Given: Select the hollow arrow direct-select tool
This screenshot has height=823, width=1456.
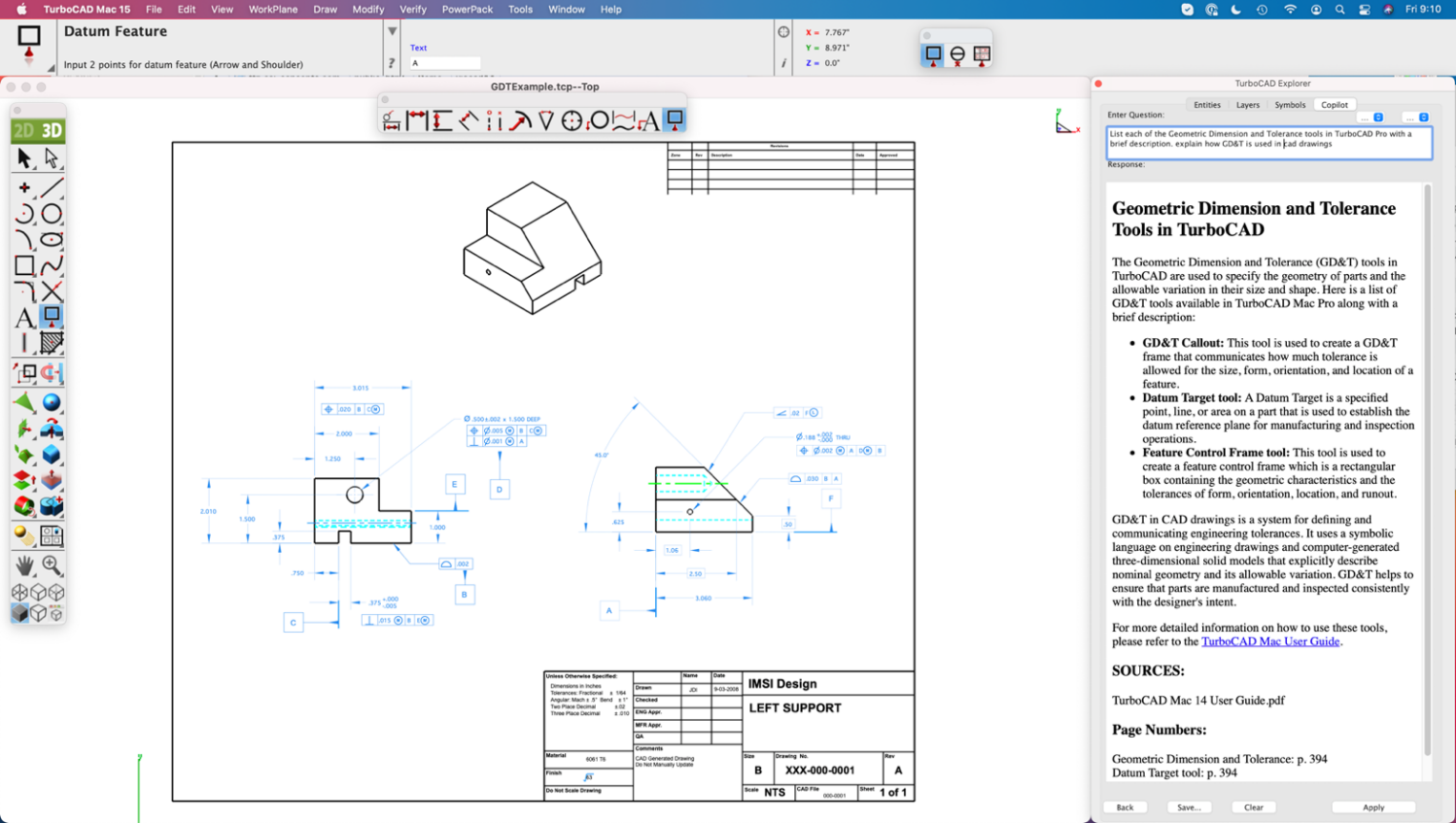Looking at the screenshot, I should point(52,158).
